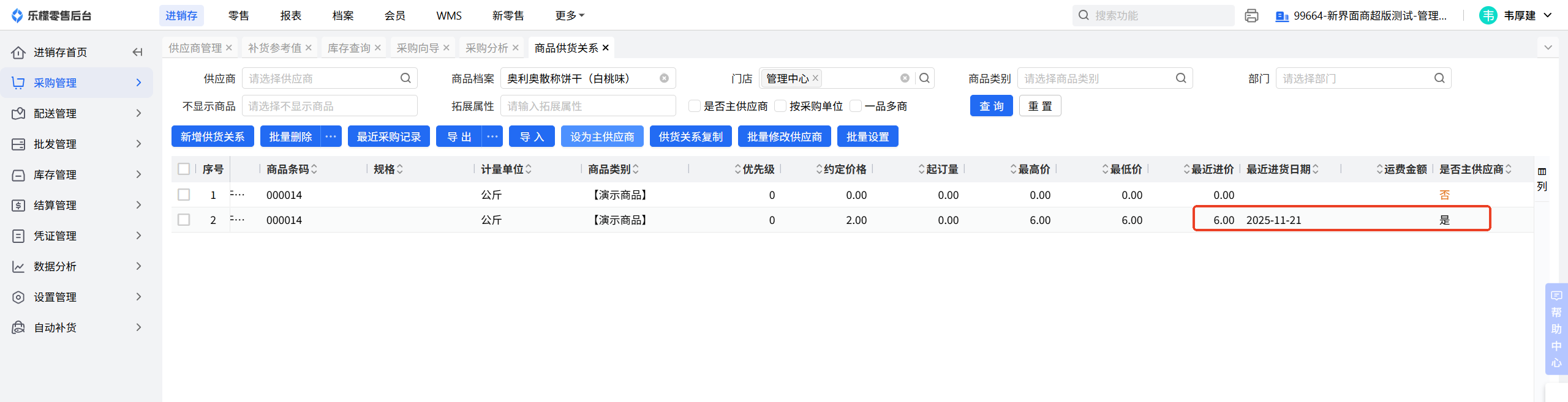The width and height of the screenshot is (1568, 402).
Task: Expand 配送管理 submenu chevron
Action: pos(138,113)
